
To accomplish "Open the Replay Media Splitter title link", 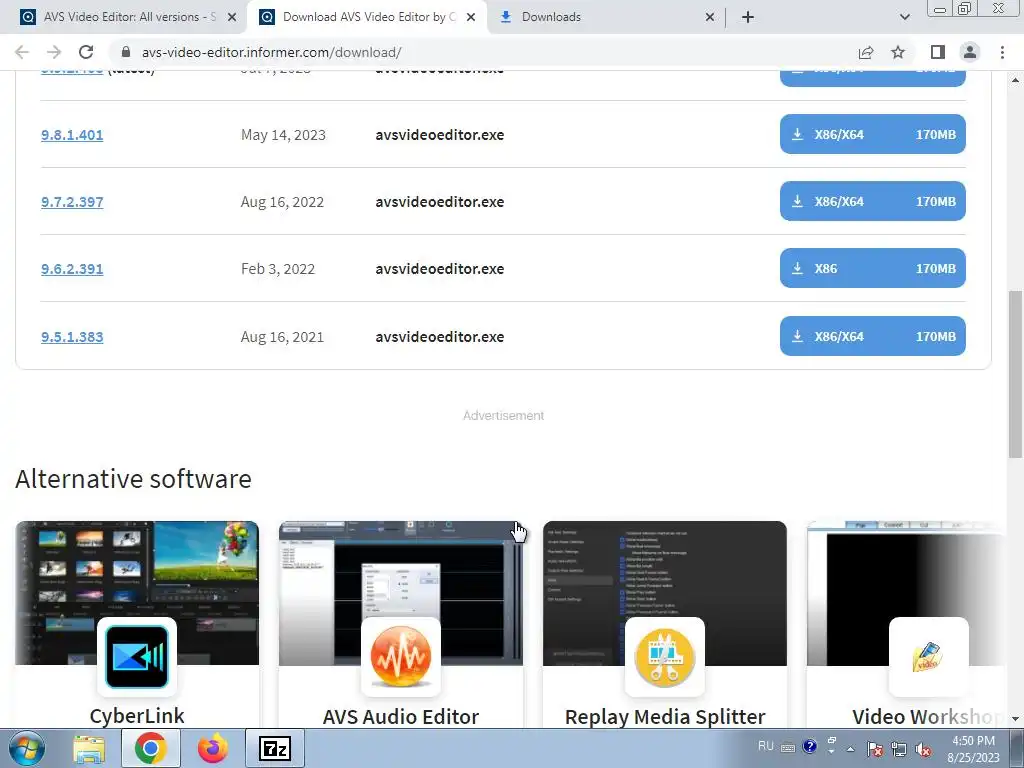I will (x=665, y=716).
